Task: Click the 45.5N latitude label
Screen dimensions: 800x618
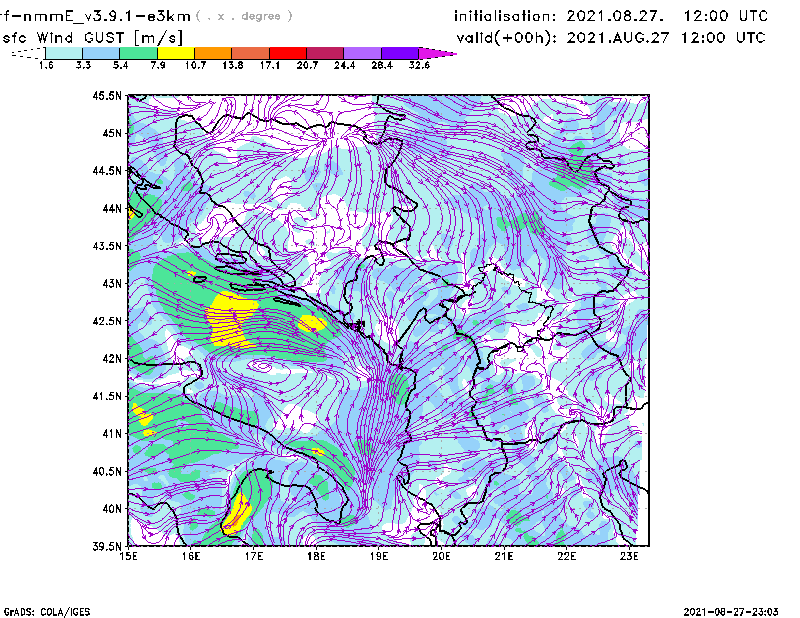Action: [108, 95]
